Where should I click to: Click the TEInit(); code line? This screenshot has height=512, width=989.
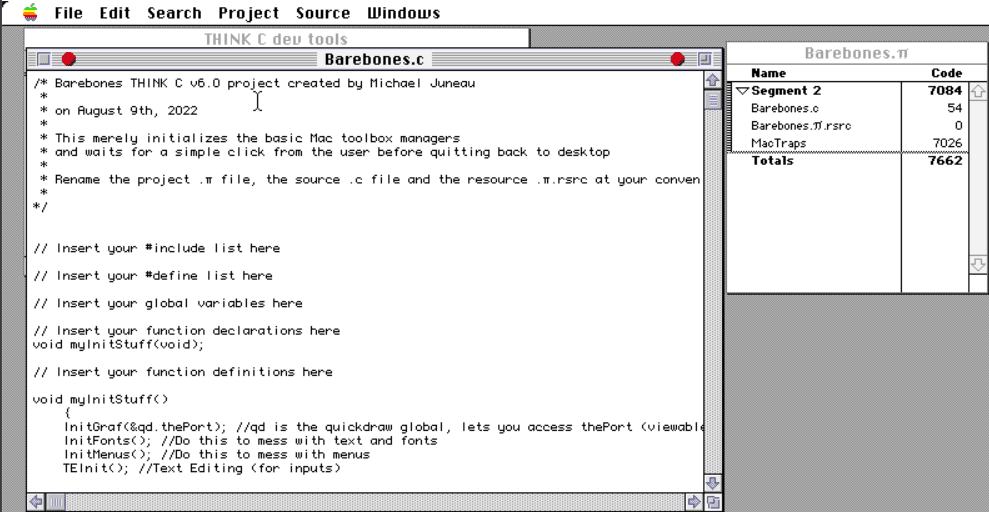[202, 468]
